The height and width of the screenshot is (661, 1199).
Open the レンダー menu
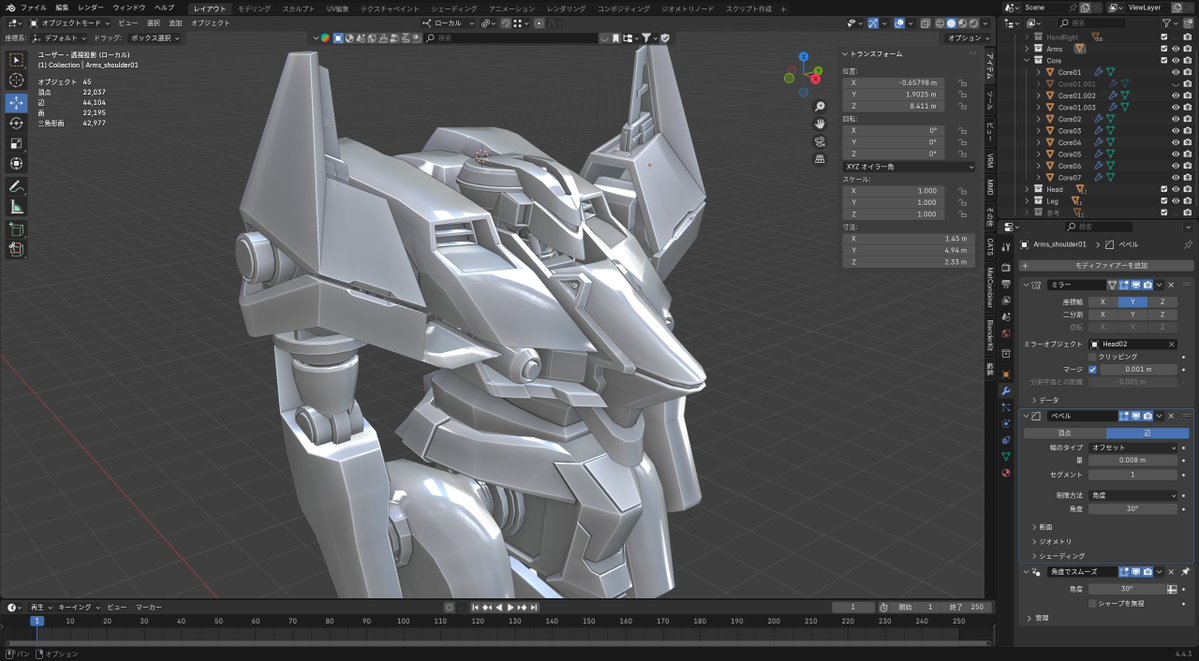coord(90,8)
